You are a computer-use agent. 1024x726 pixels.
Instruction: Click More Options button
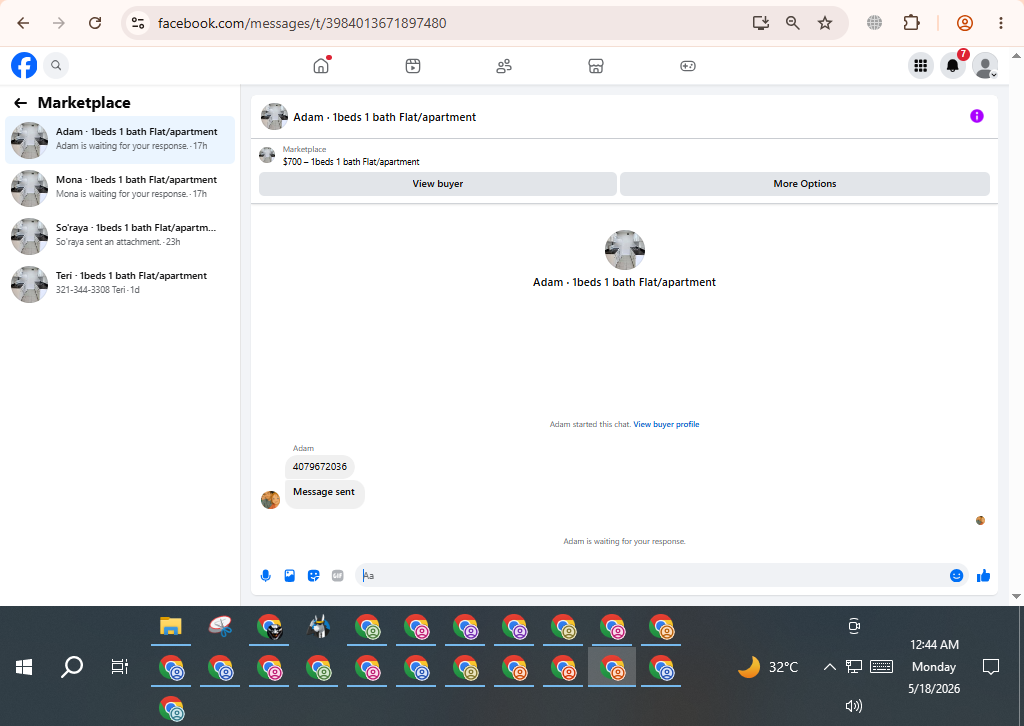[x=805, y=183]
